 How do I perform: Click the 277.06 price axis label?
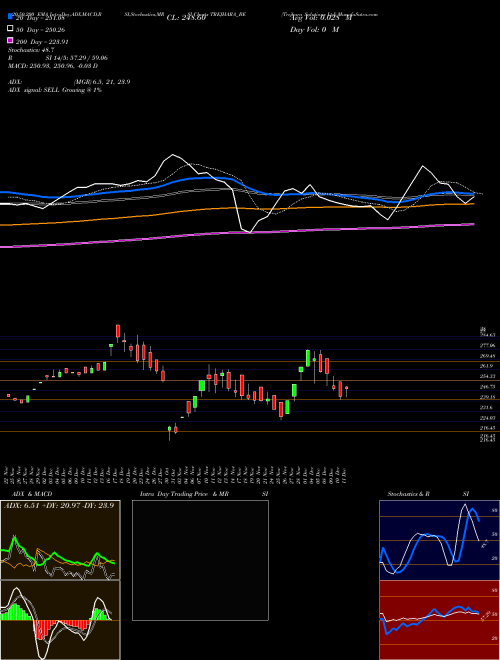[487, 345]
